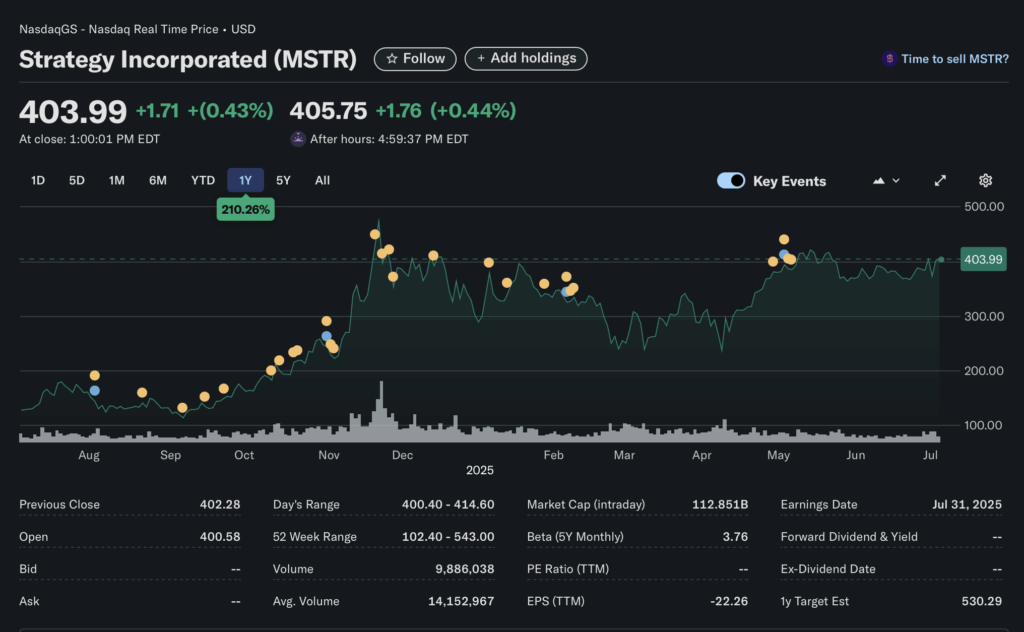Toggle the Key Events switch off
The image size is (1024, 632).
click(731, 181)
